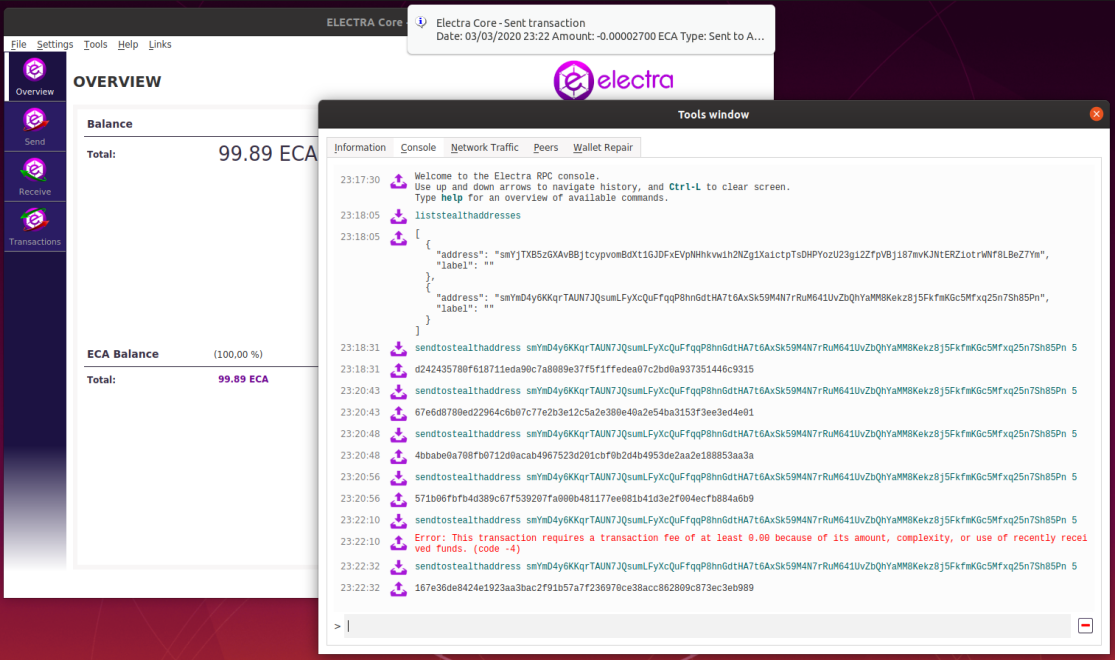Viewport: 1115px width, 660px height.
Task: Click the purple 99.89 ECA balance value
Action: point(243,379)
